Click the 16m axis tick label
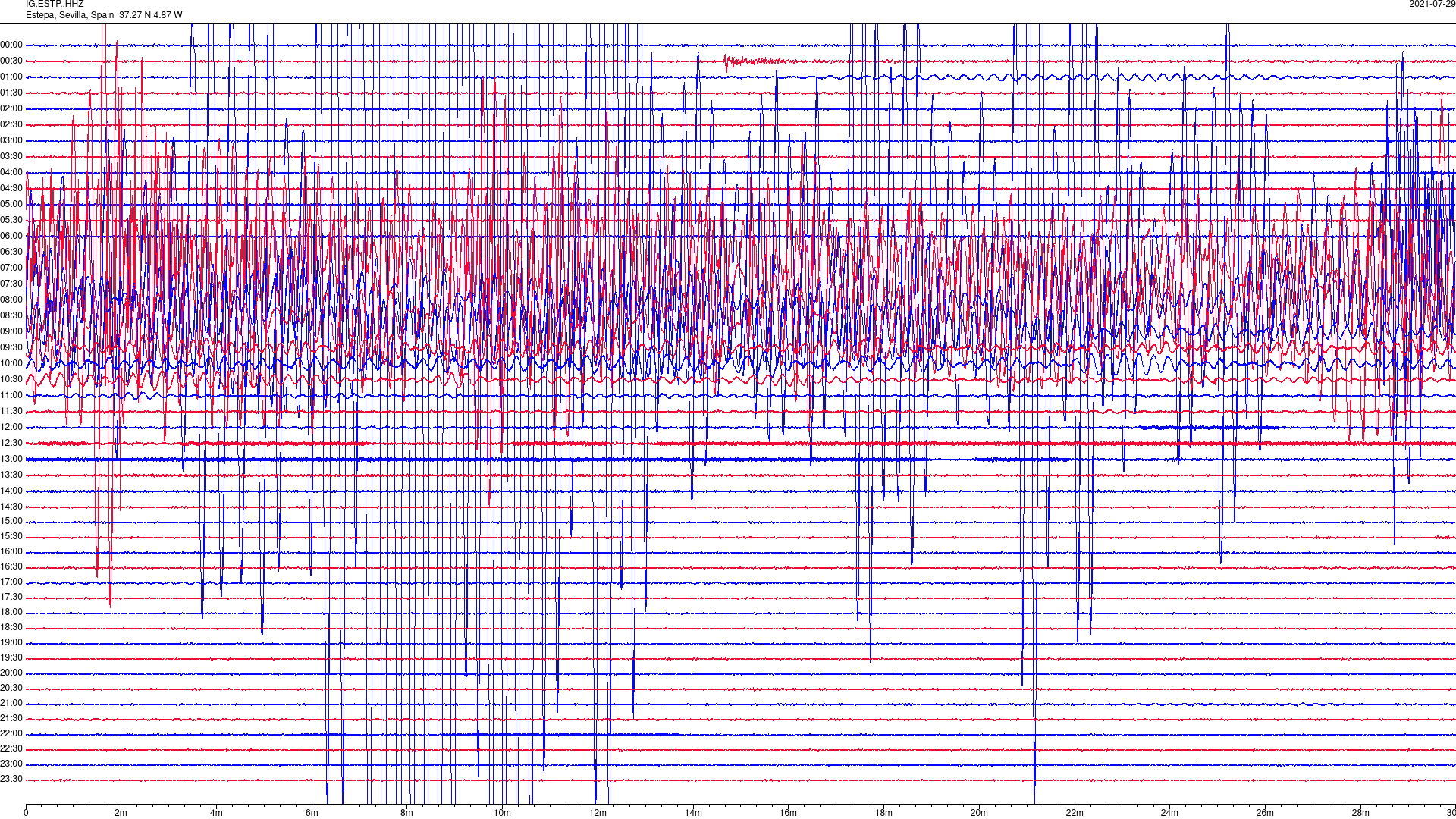The height and width of the screenshot is (819, 1456). (789, 813)
